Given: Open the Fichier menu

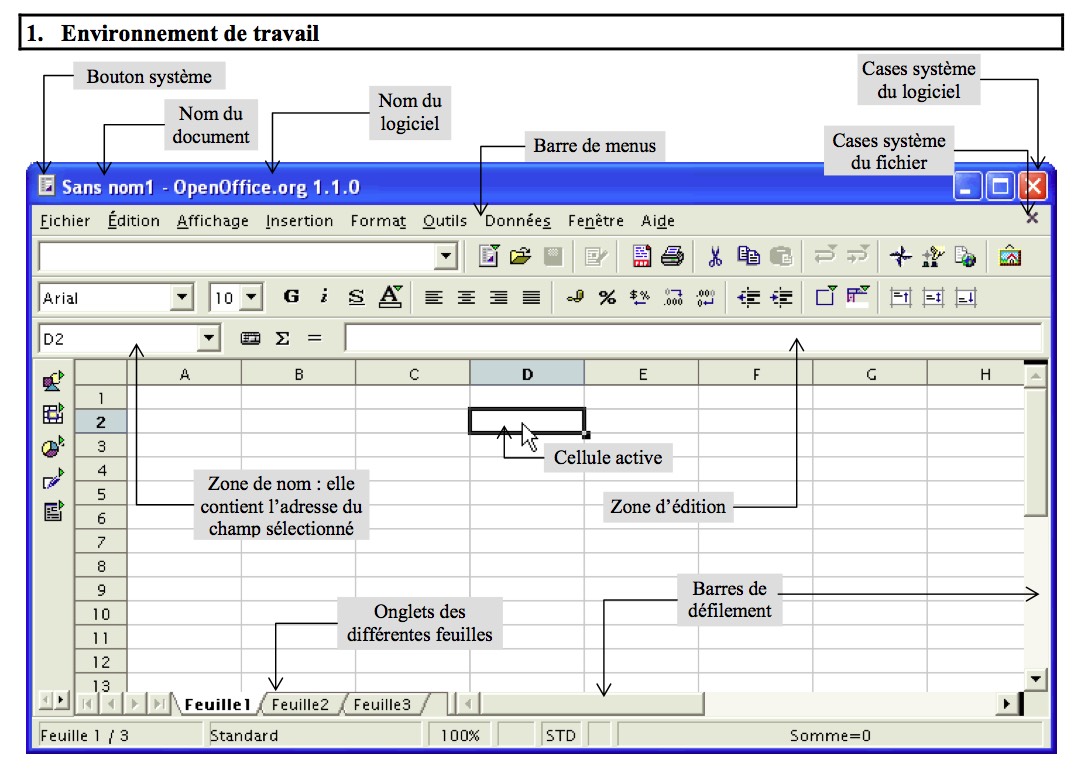Looking at the screenshot, I should (65, 221).
